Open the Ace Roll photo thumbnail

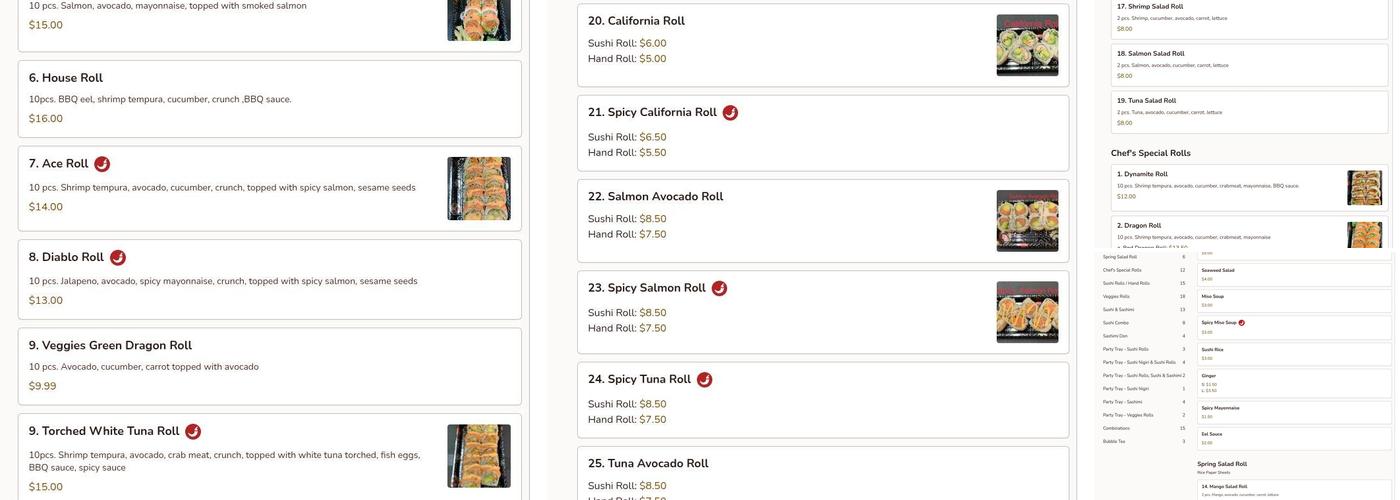click(x=479, y=188)
